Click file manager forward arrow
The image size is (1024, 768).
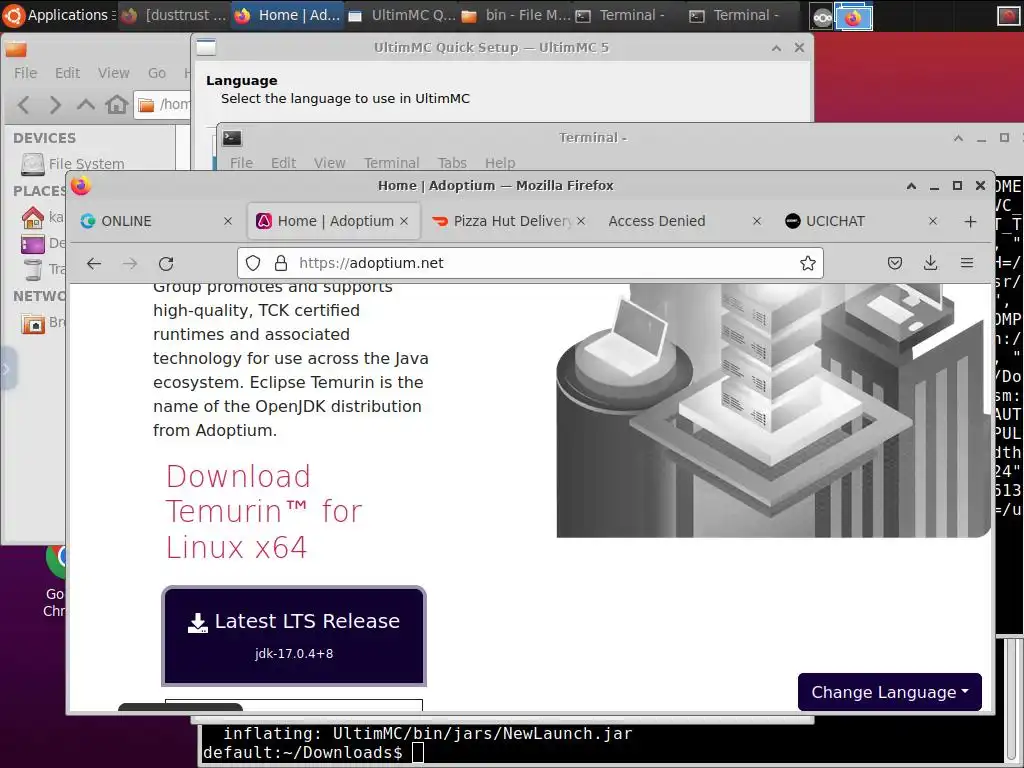click(55, 104)
